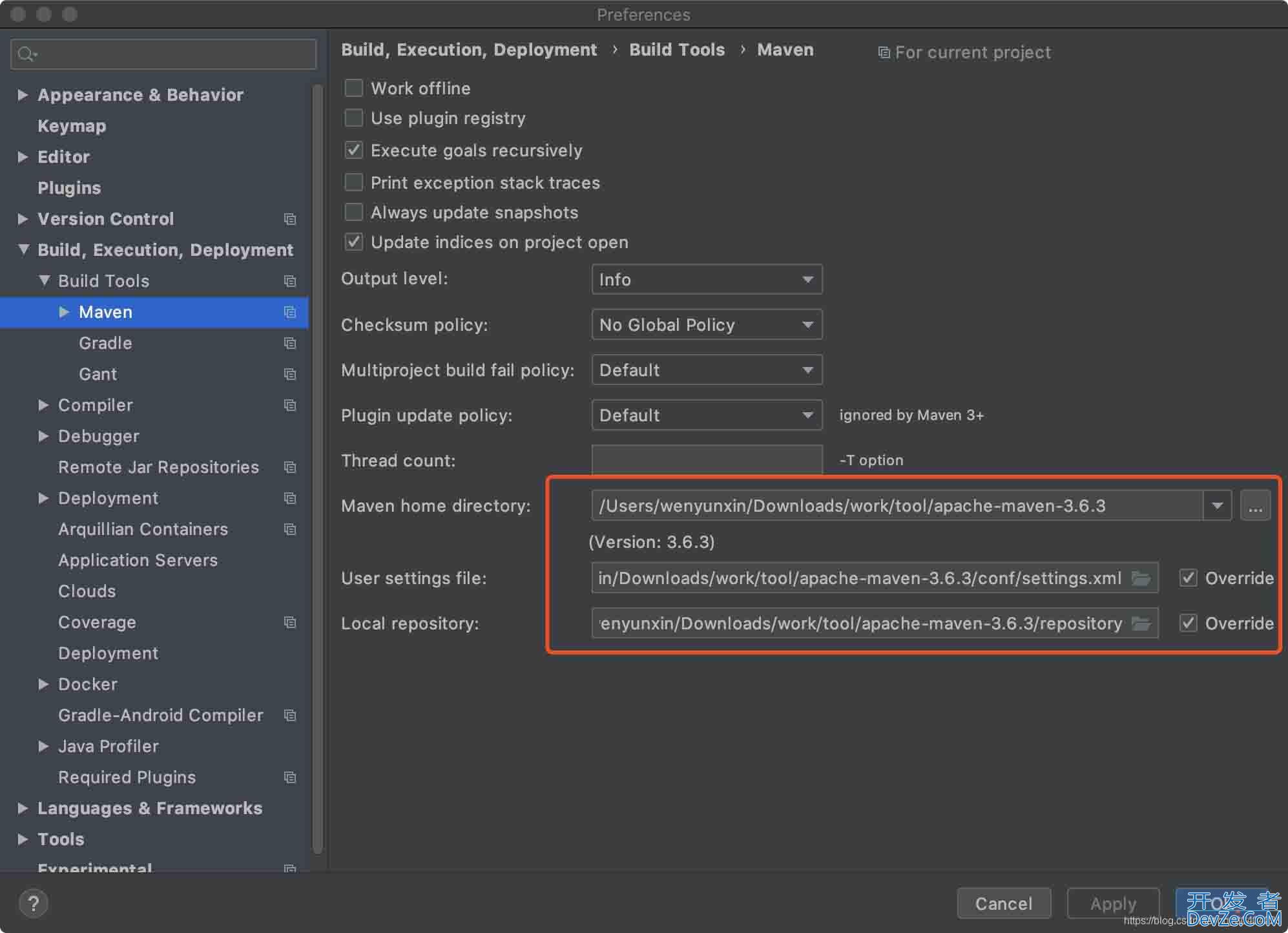Uncheck Execute goals recursively
The height and width of the screenshot is (933, 1288).
pos(353,150)
